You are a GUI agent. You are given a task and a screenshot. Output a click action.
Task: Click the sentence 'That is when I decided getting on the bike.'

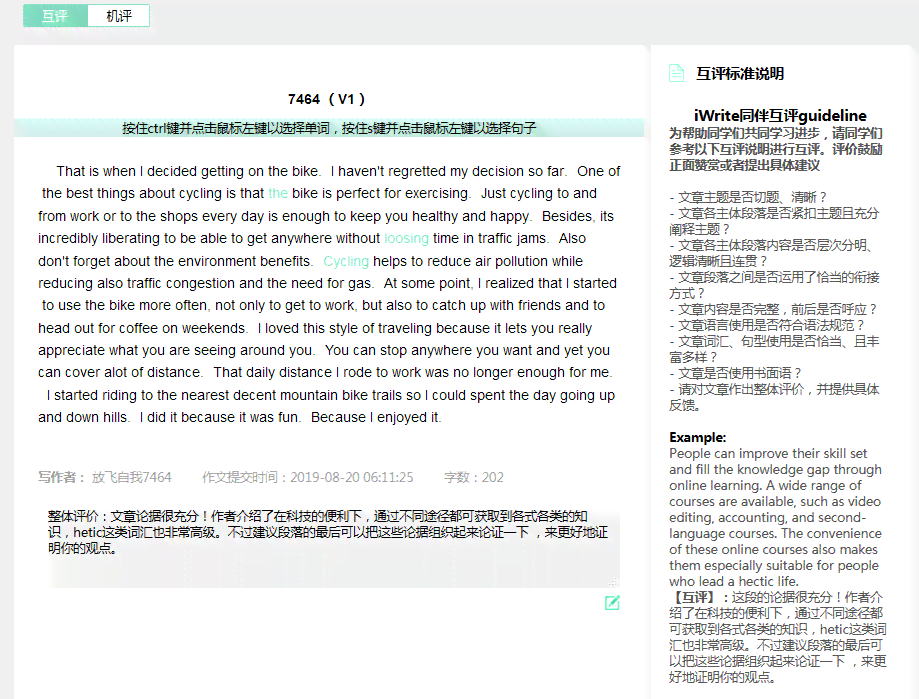point(188,171)
